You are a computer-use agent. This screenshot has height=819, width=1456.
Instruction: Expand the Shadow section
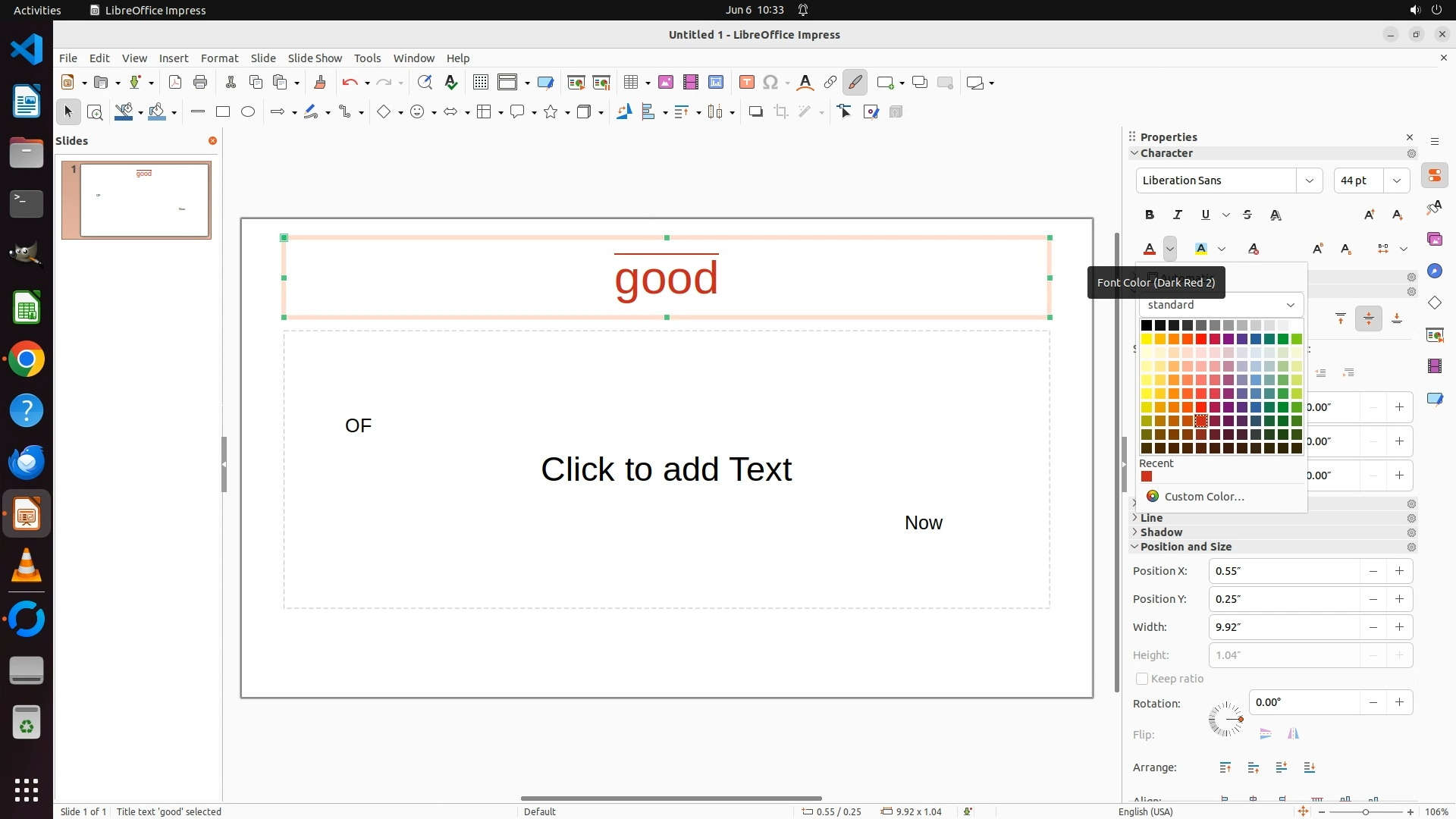(1161, 532)
